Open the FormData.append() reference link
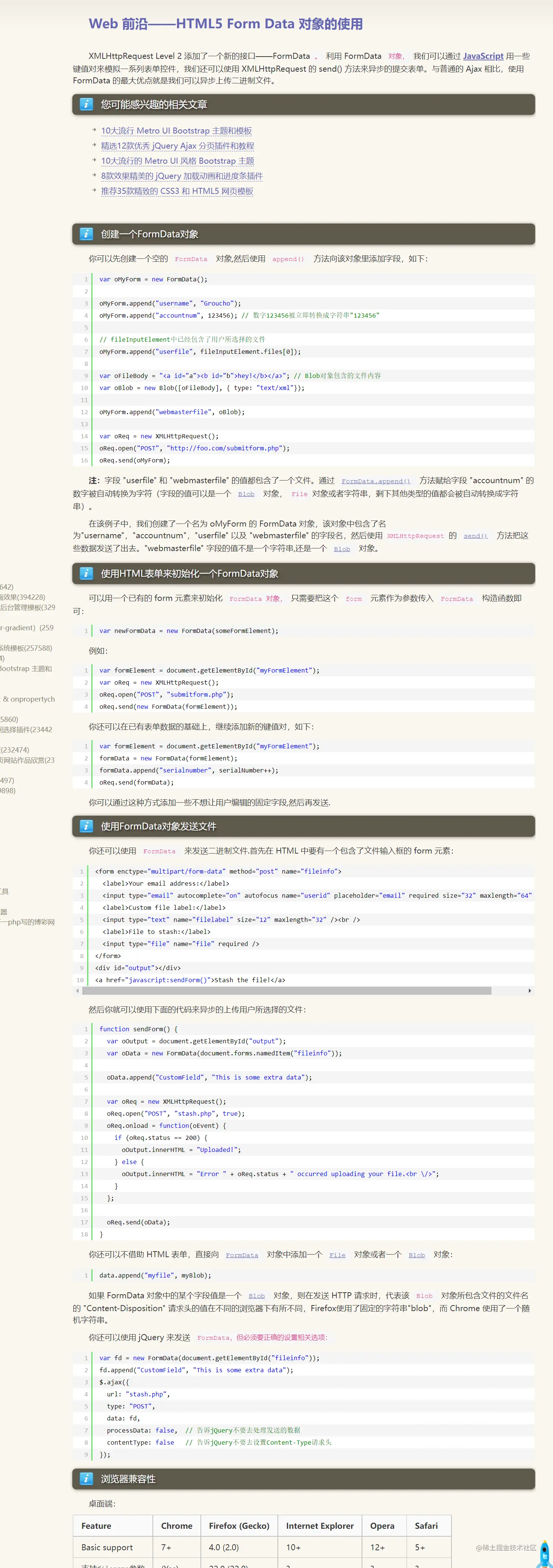Screen dimensions: 553x1568 tap(376, 481)
